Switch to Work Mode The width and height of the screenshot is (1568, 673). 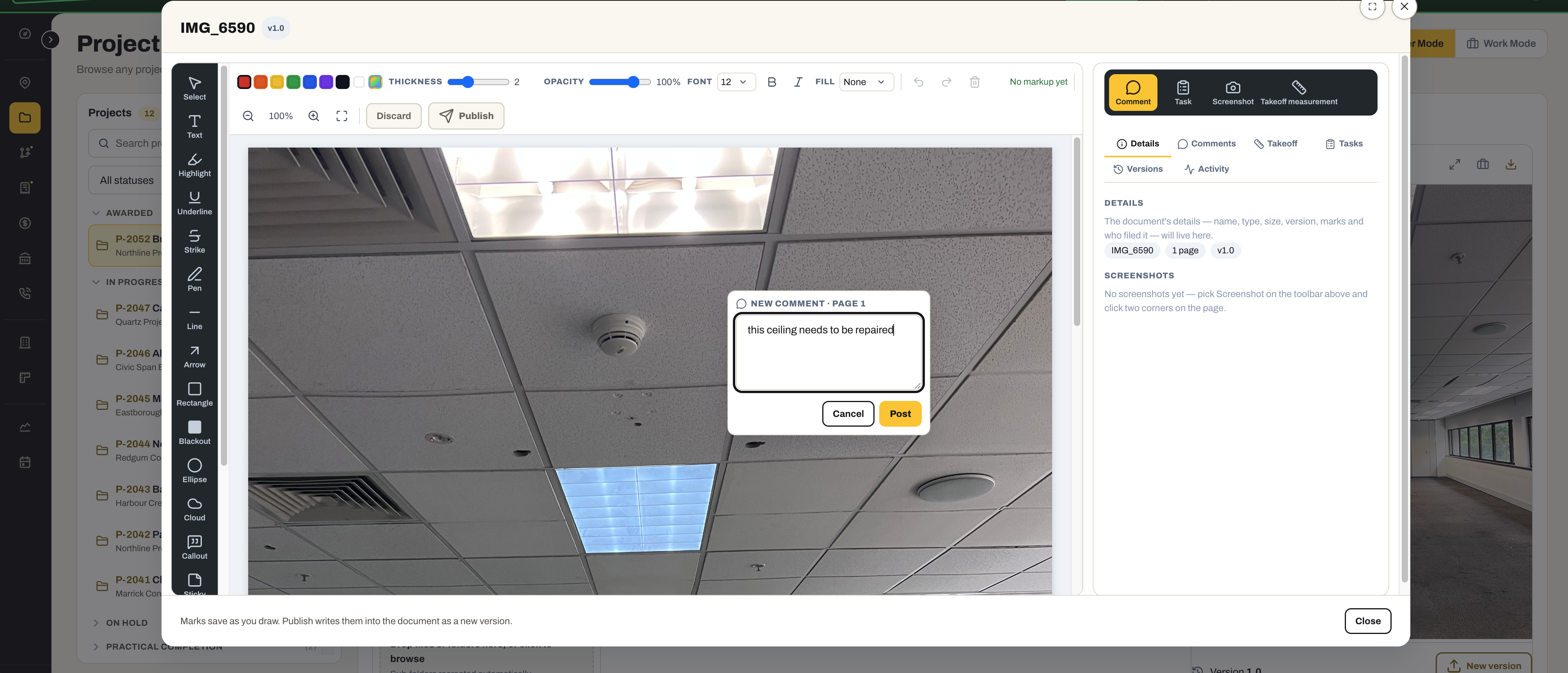(x=1501, y=43)
